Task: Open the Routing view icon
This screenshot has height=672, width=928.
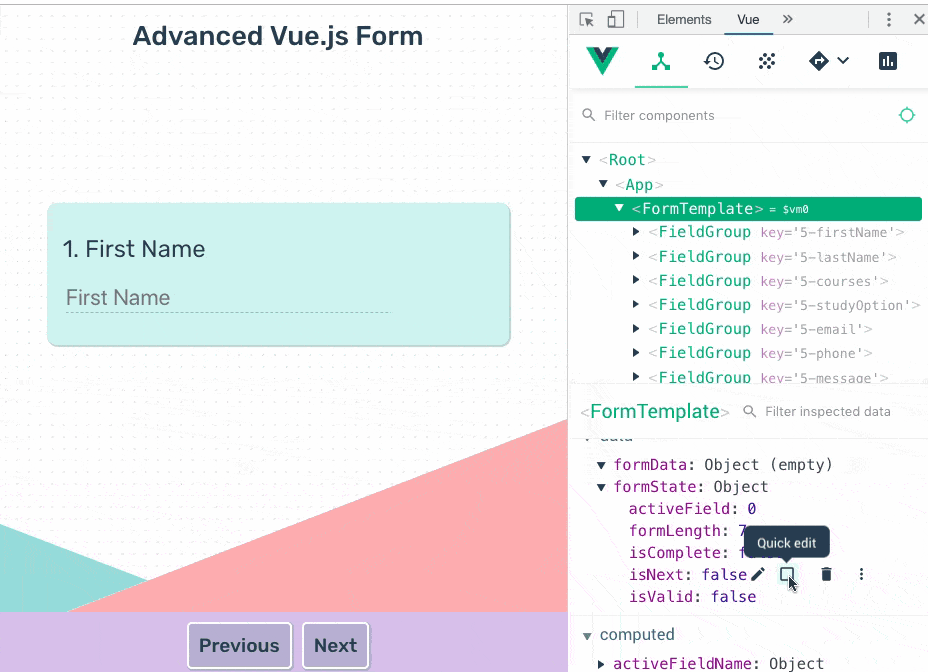Action: (819, 61)
